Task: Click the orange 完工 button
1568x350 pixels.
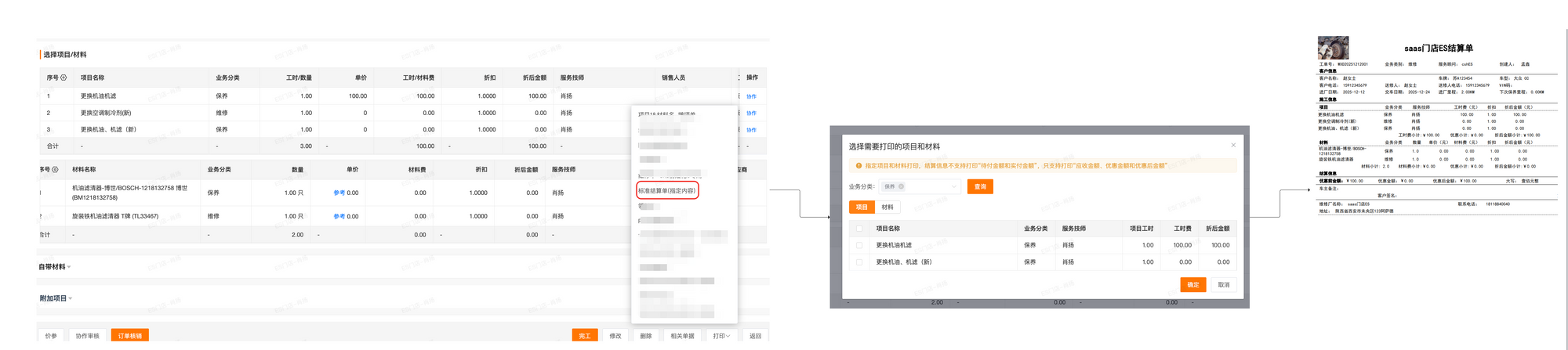Action: click(584, 336)
